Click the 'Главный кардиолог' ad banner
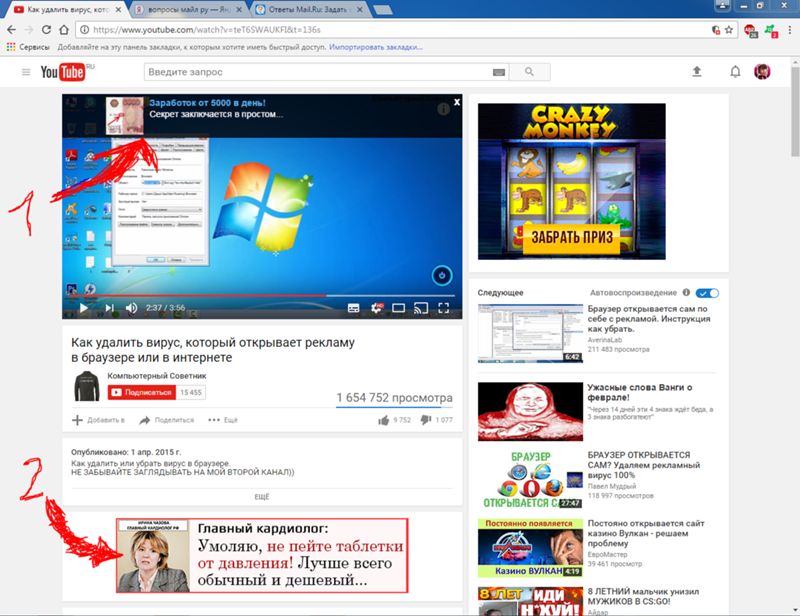 pyautogui.click(x=262, y=555)
